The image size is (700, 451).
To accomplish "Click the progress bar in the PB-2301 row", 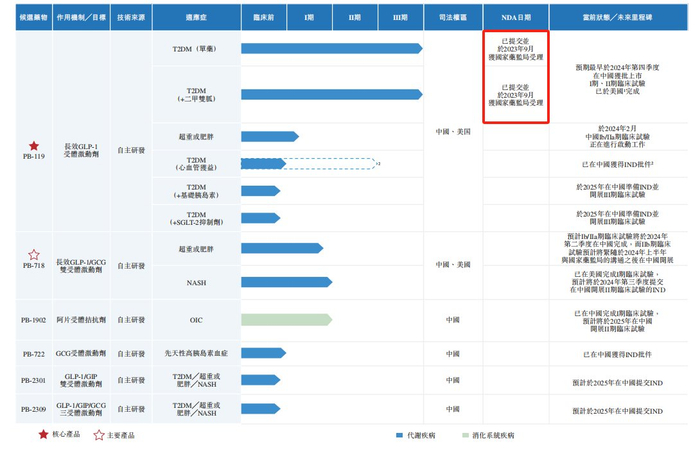I will point(261,380).
